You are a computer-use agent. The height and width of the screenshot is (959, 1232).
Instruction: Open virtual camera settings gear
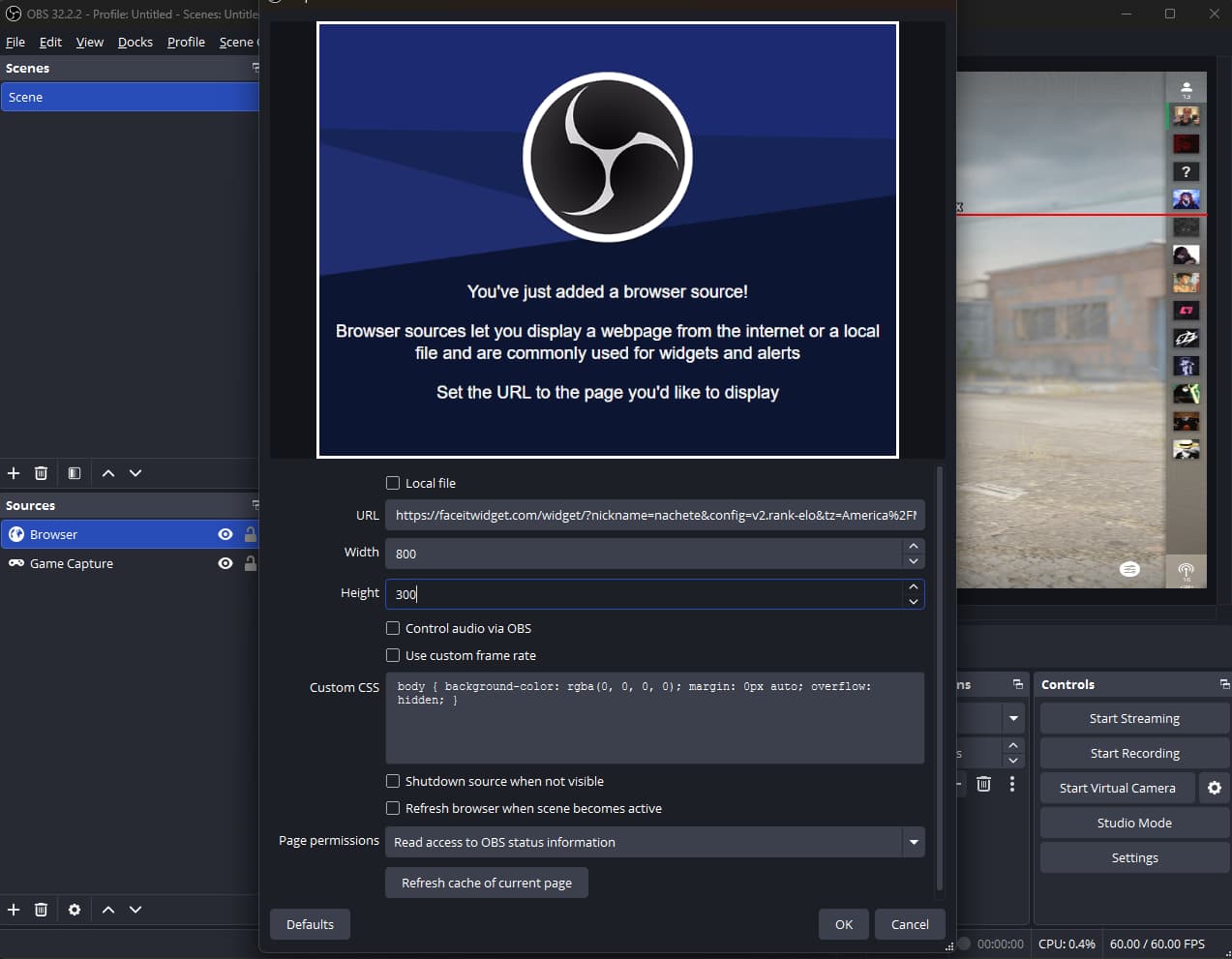1215,788
